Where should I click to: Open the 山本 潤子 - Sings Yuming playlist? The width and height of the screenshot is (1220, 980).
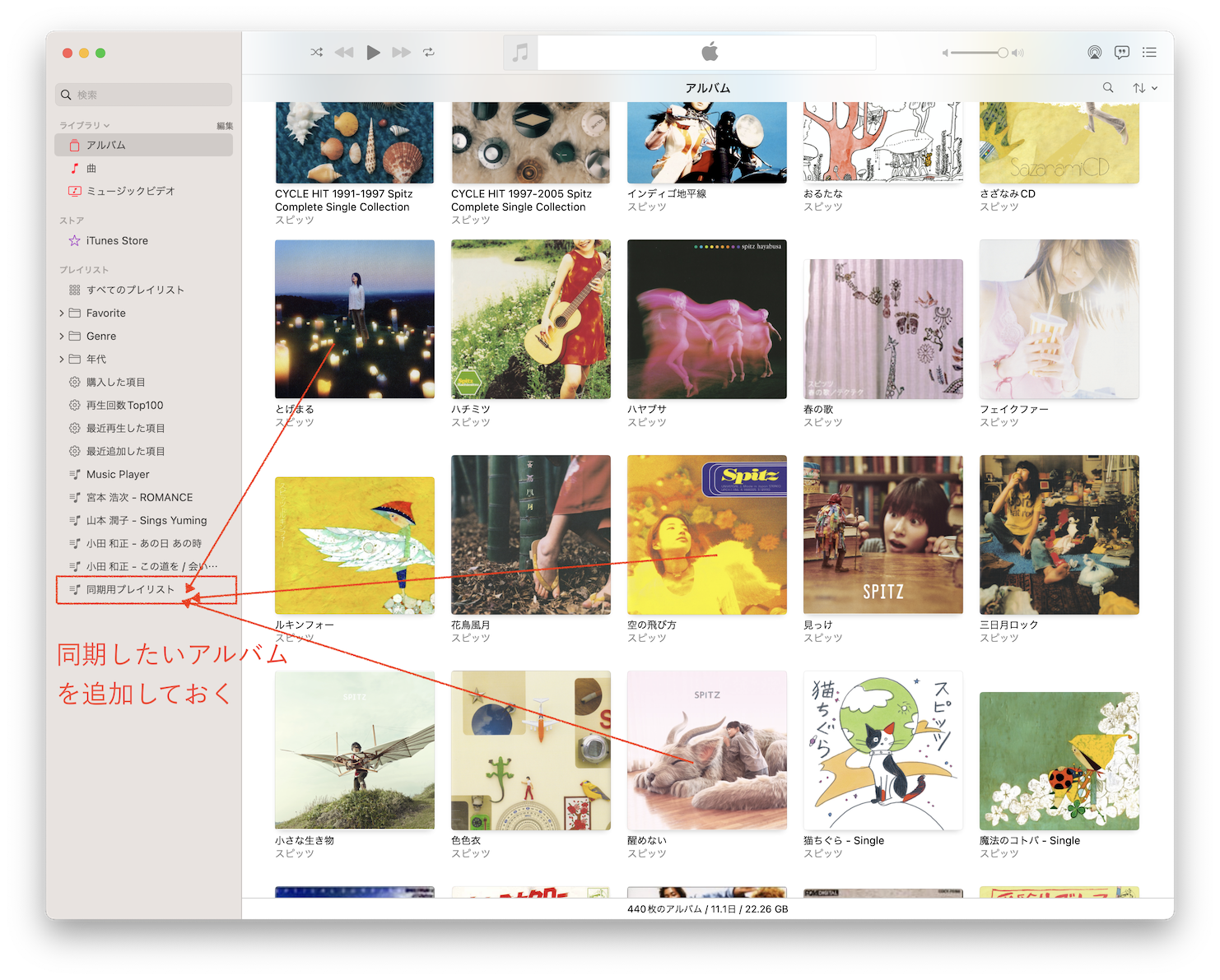[144, 521]
